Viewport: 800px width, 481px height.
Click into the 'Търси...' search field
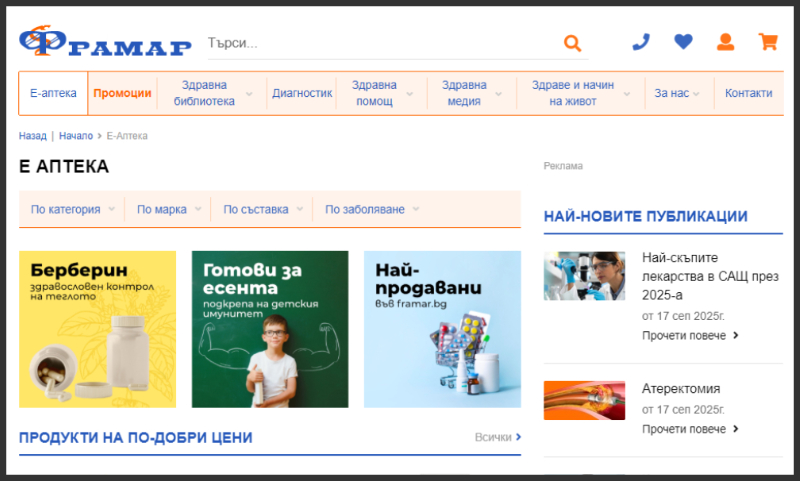point(380,43)
